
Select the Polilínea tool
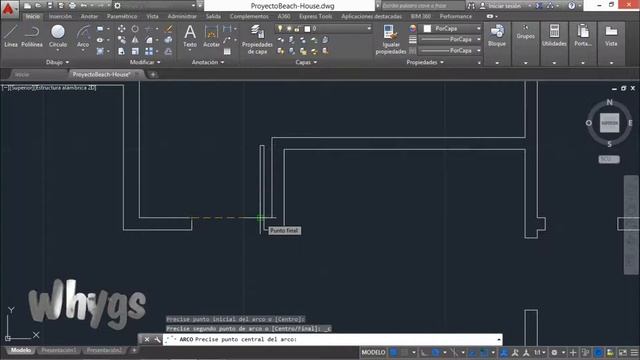click(32, 36)
